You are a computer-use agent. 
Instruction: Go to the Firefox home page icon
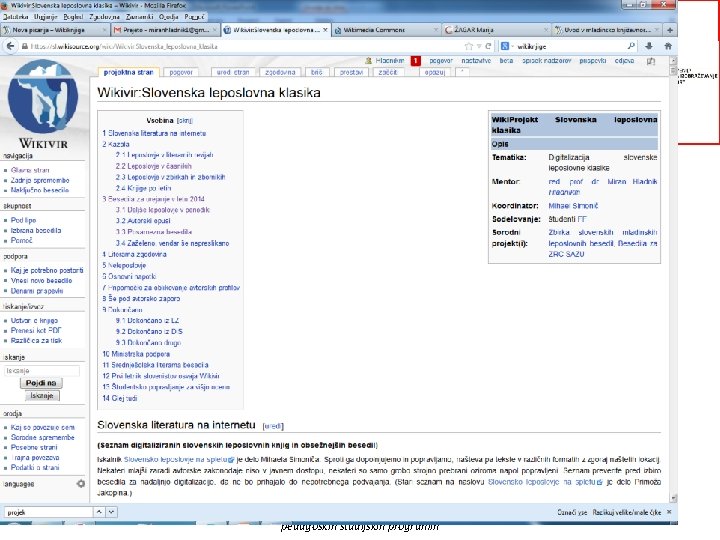click(668, 46)
